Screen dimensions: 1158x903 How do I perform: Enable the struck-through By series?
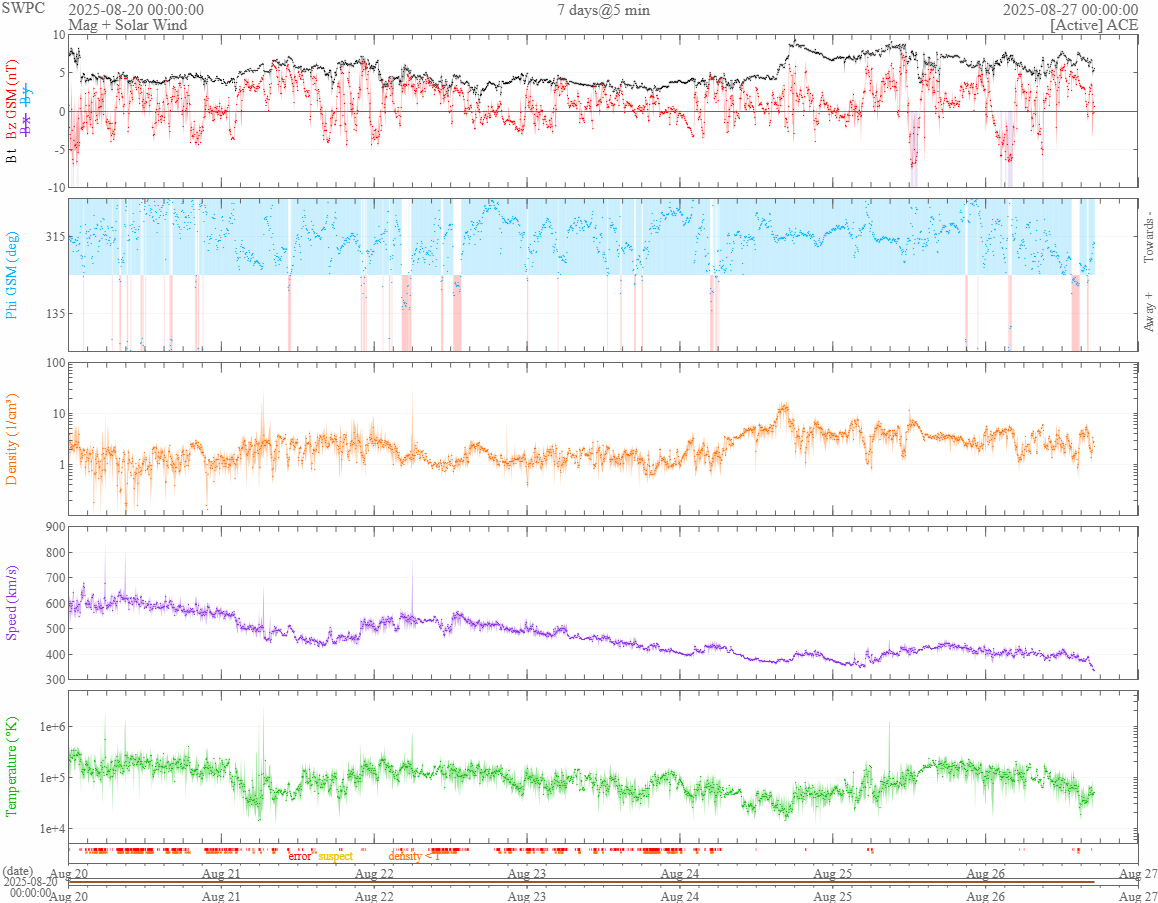point(27,95)
